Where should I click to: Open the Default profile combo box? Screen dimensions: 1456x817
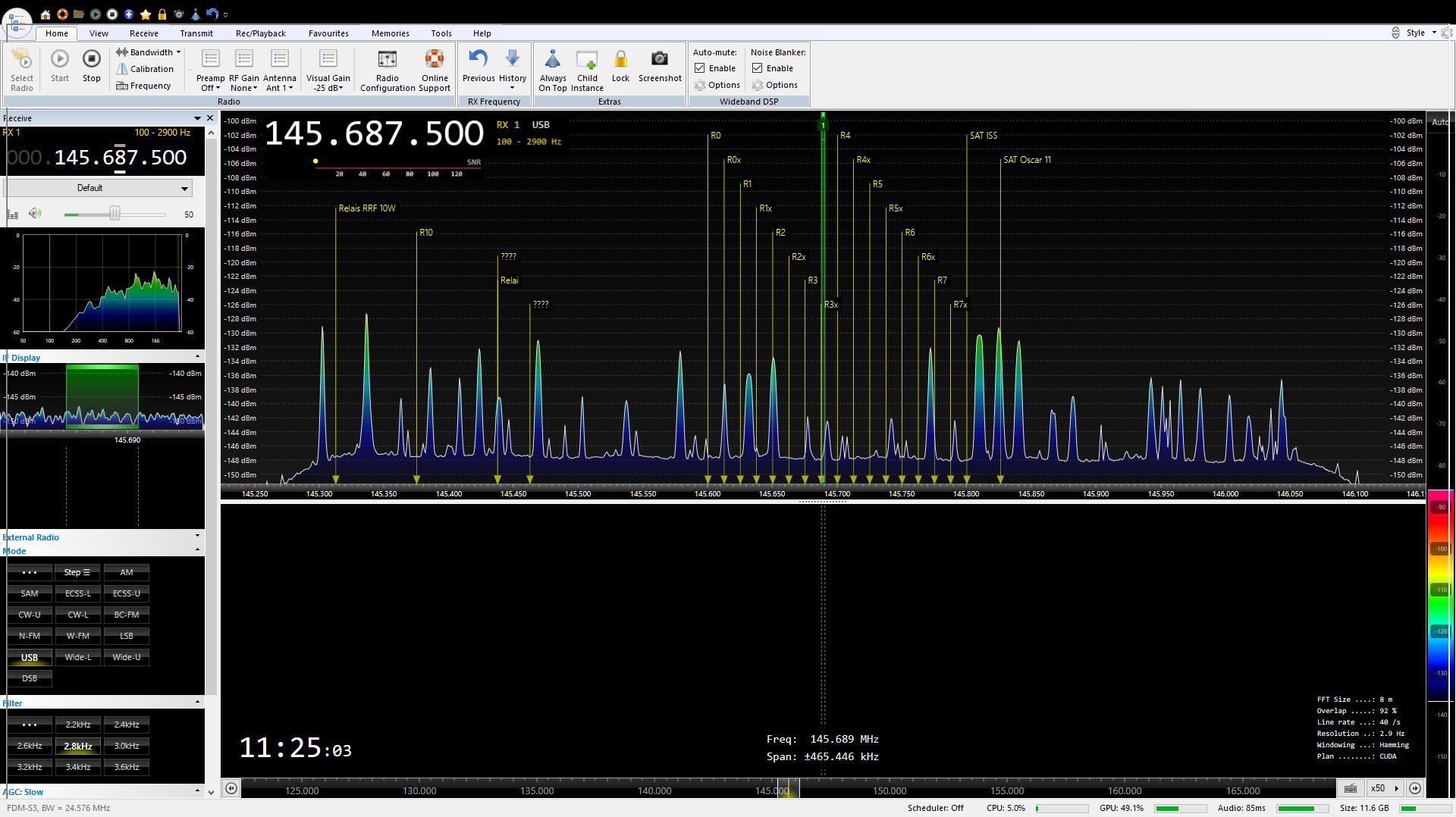pos(98,188)
